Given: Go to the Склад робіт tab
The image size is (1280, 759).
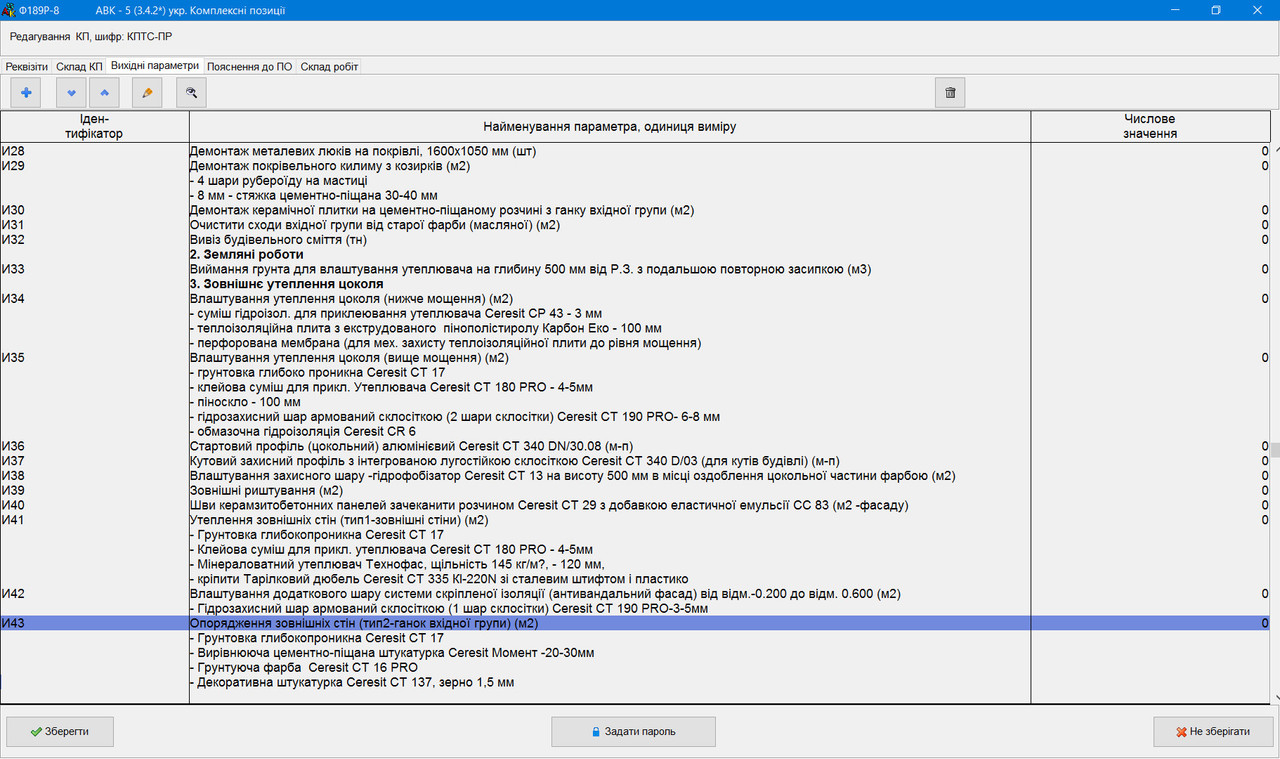Looking at the screenshot, I should tap(329, 66).
